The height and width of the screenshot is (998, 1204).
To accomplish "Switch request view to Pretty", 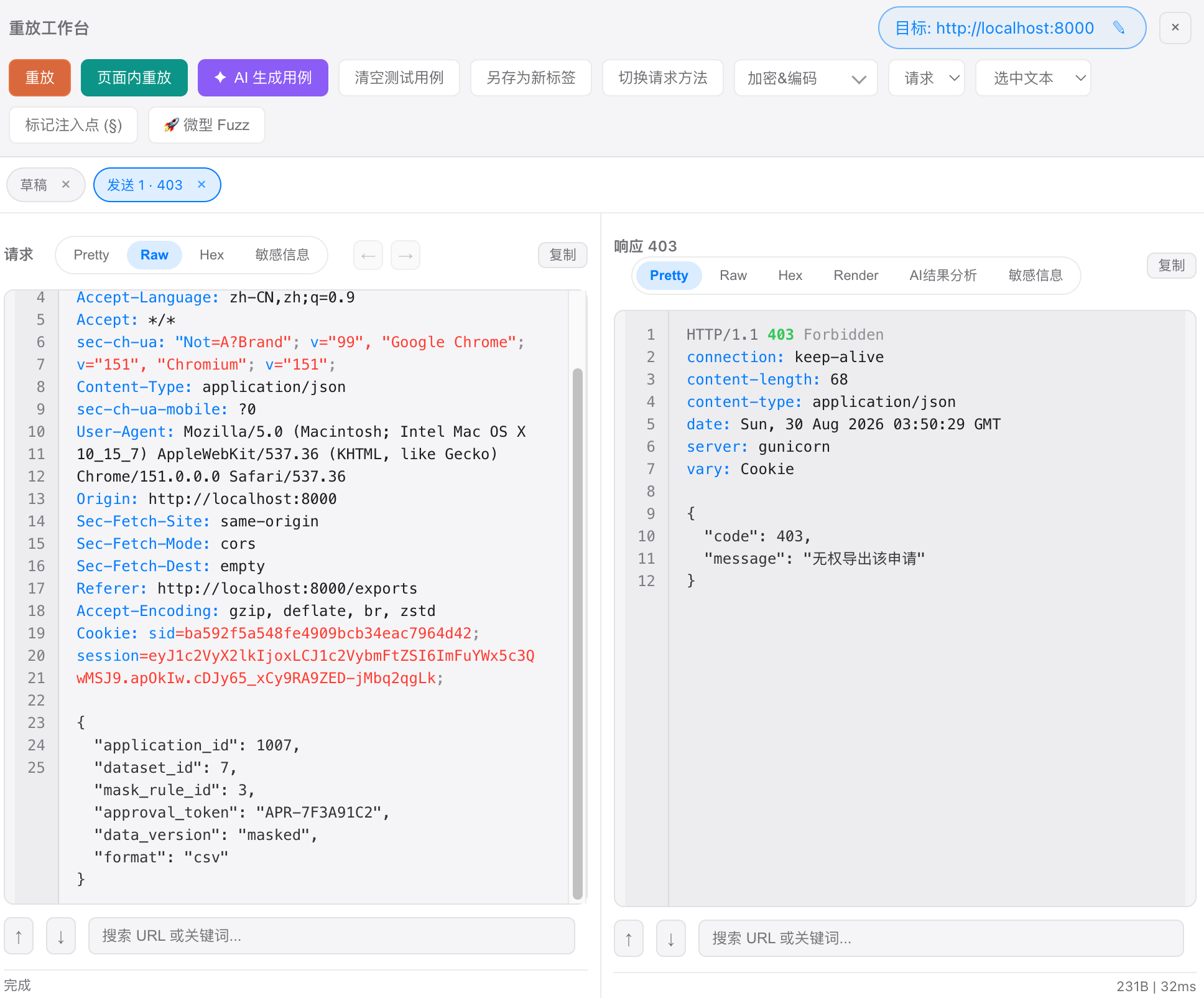I will pos(91,255).
